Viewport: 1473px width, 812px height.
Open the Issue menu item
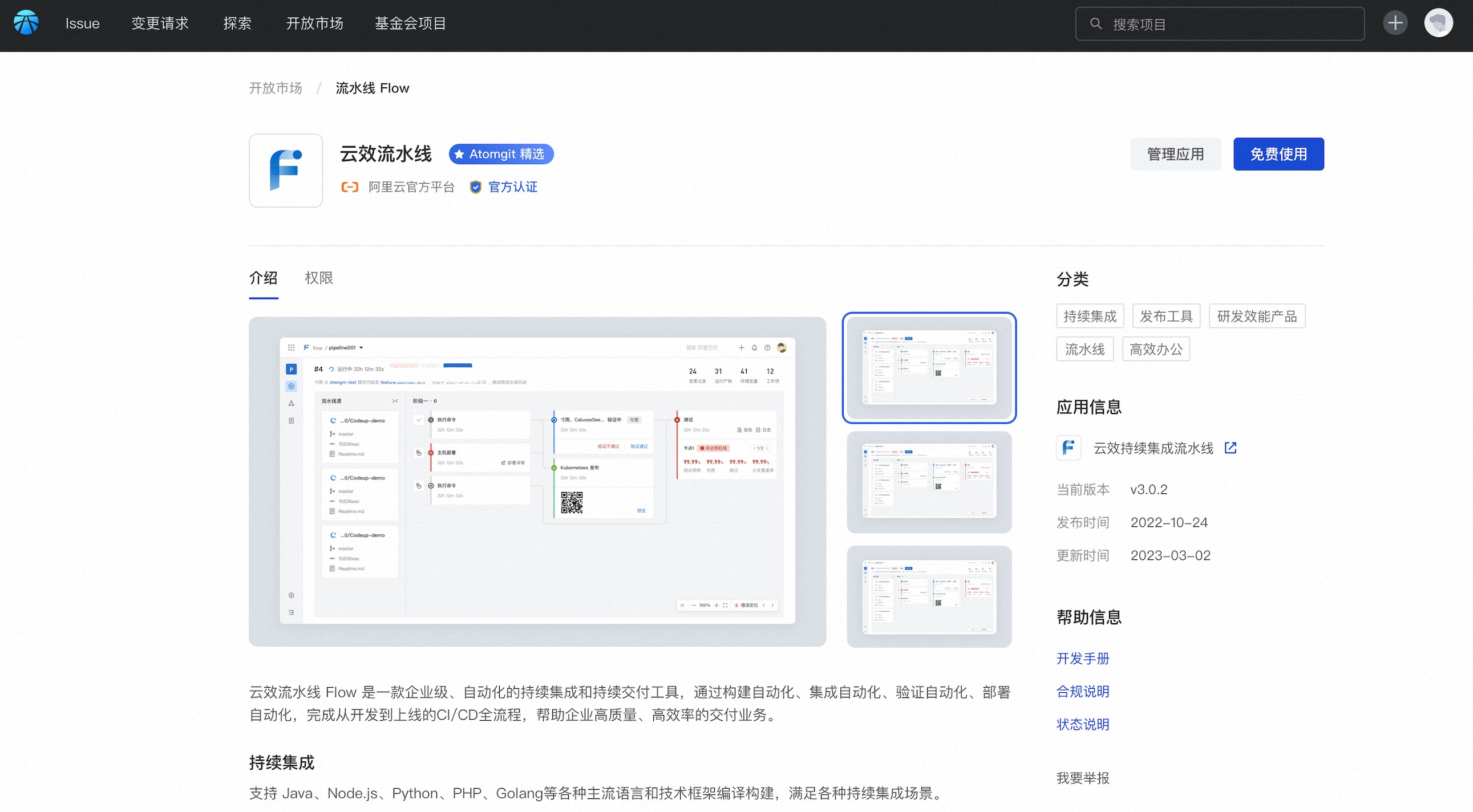(x=82, y=23)
